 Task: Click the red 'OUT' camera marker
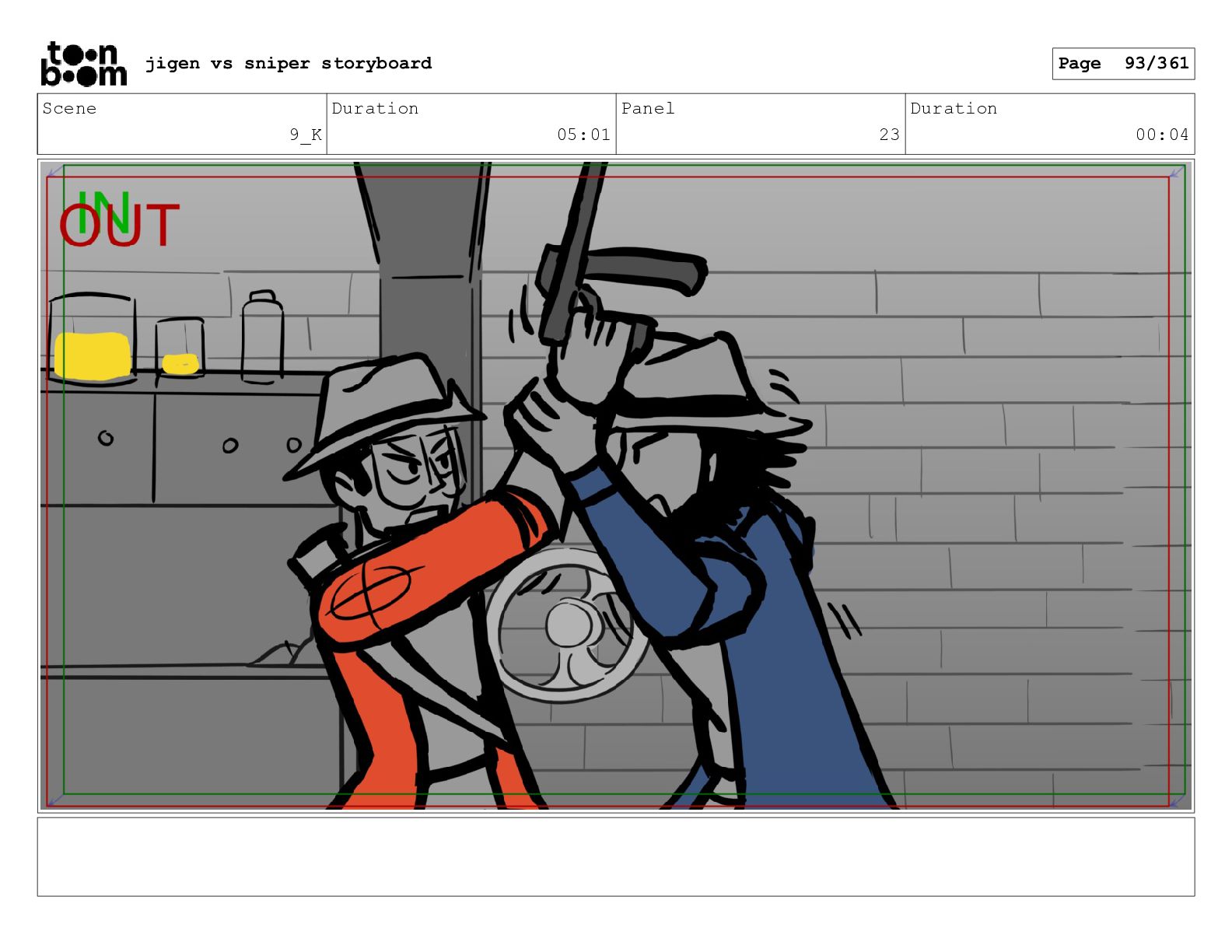(119, 226)
